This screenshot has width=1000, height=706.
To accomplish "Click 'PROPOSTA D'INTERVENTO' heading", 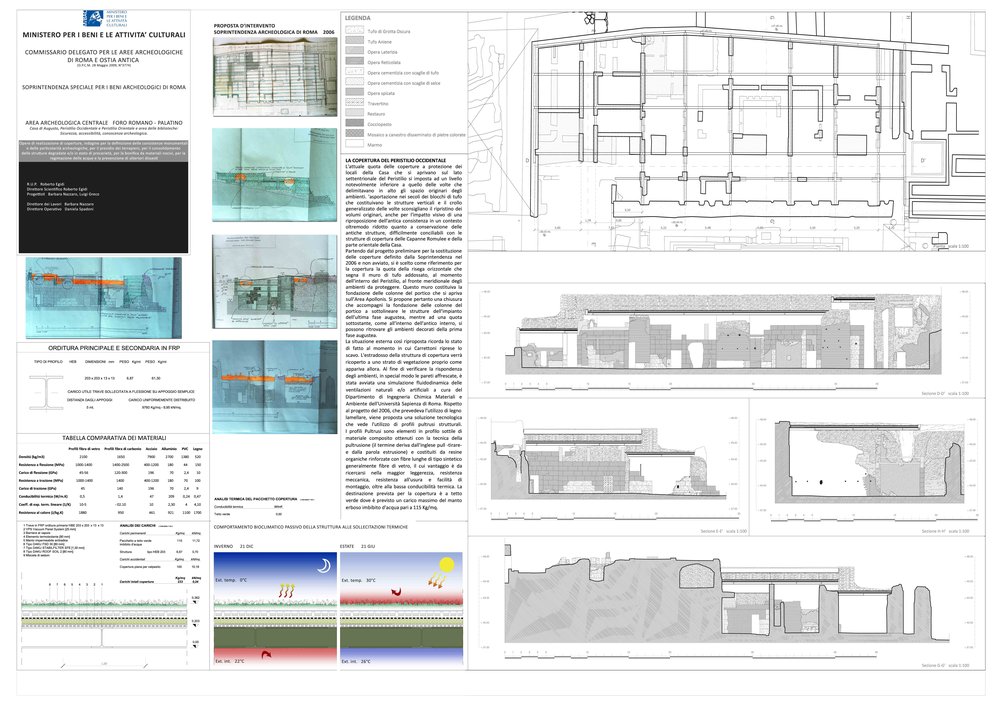I will click(x=244, y=26).
